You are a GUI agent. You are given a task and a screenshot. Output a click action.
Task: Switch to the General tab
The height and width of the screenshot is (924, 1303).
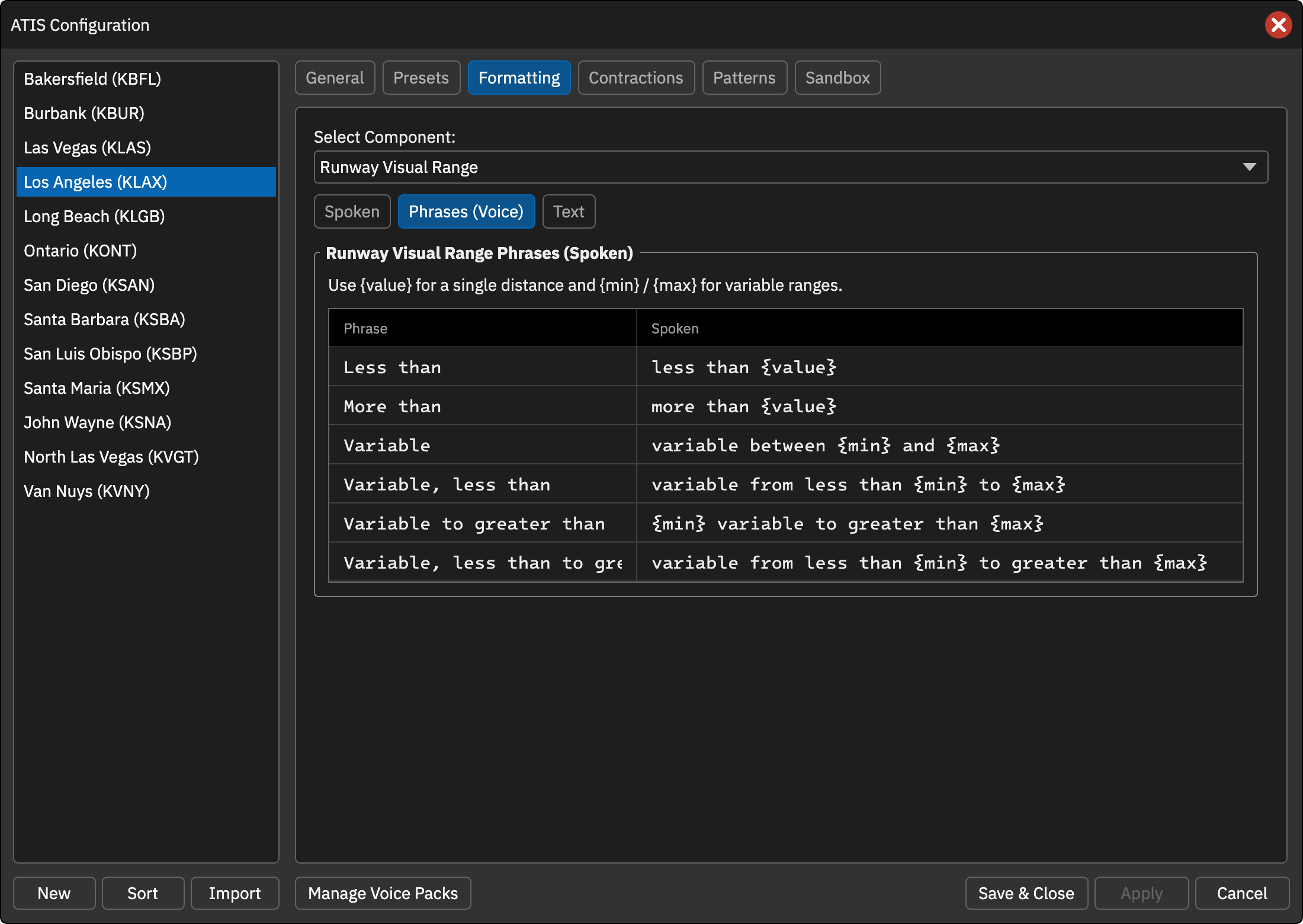(x=335, y=78)
